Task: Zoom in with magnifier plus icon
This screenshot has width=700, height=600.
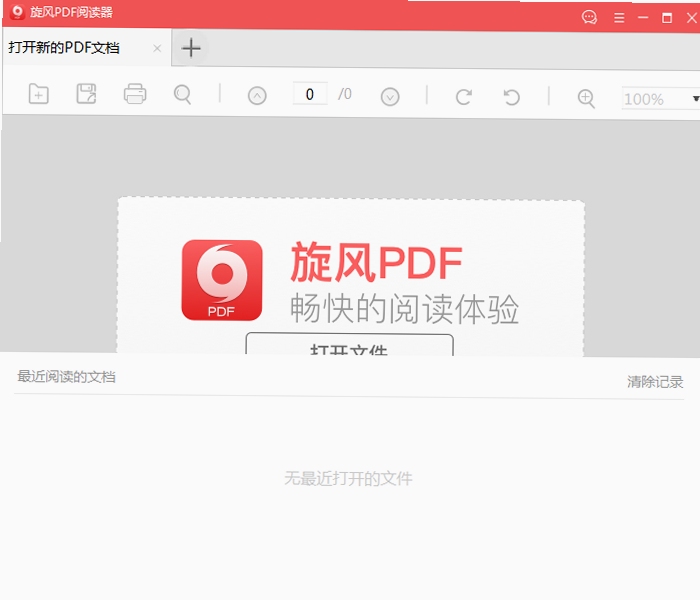Action: (x=586, y=98)
